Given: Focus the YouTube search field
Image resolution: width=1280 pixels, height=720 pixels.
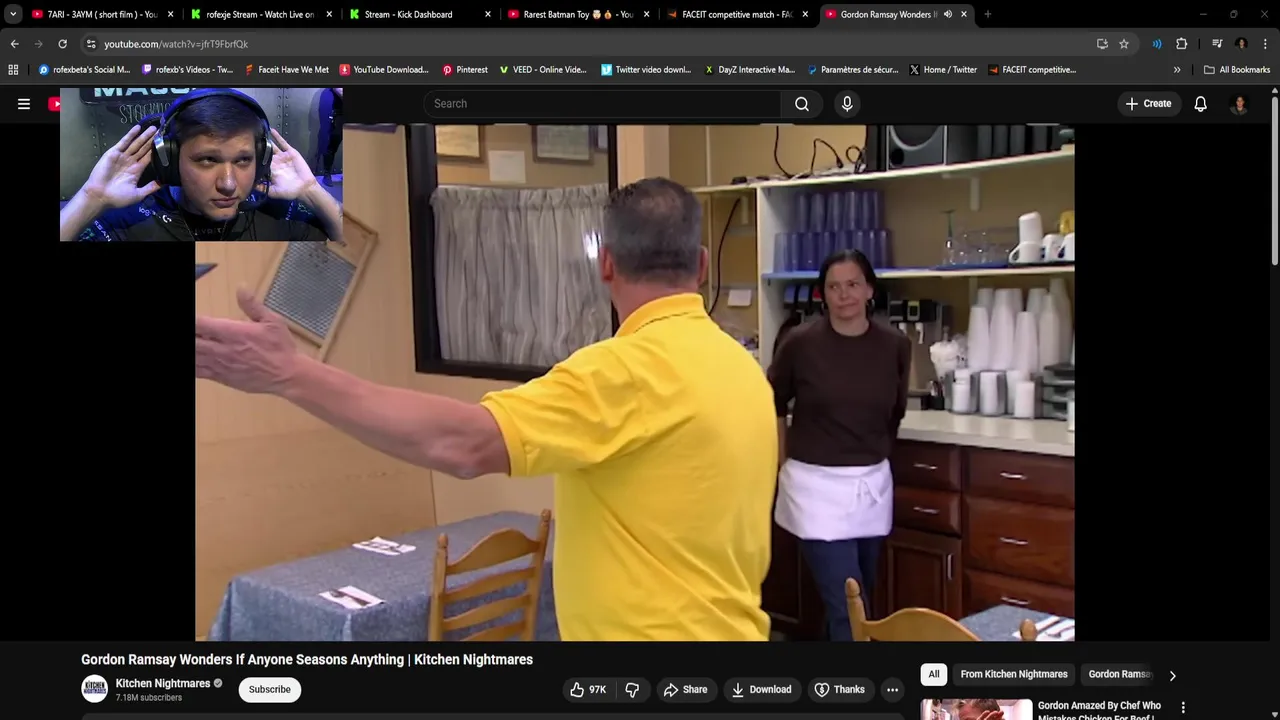Looking at the screenshot, I should [602, 104].
